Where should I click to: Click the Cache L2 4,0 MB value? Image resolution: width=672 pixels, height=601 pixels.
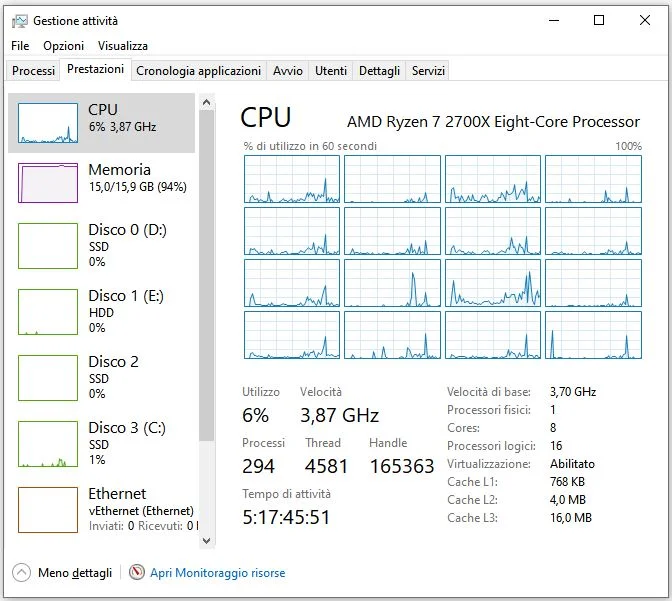[568, 500]
